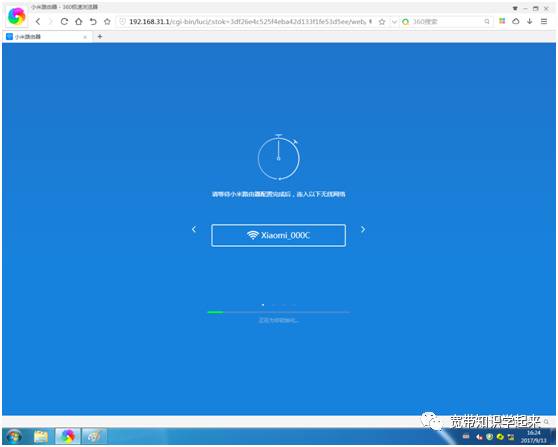The height and width of the screenshot is (447, 558).
Task: Maximize the browser window
Action: 536,8
